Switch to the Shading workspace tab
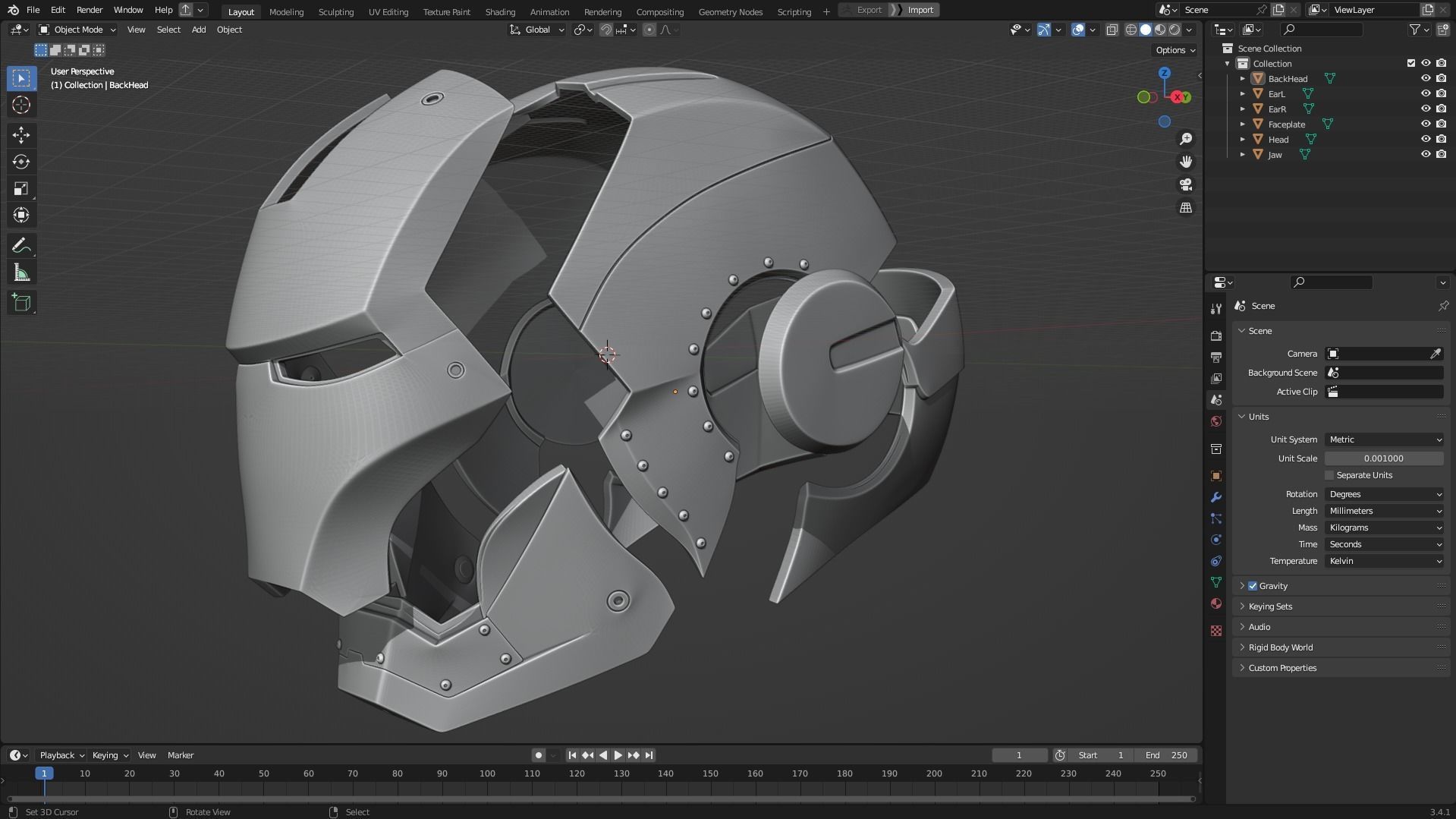 500,11
